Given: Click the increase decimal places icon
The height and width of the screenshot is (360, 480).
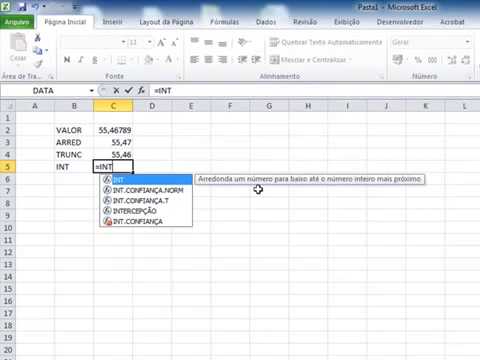Looking at the screenshot, I should [452, 60].
